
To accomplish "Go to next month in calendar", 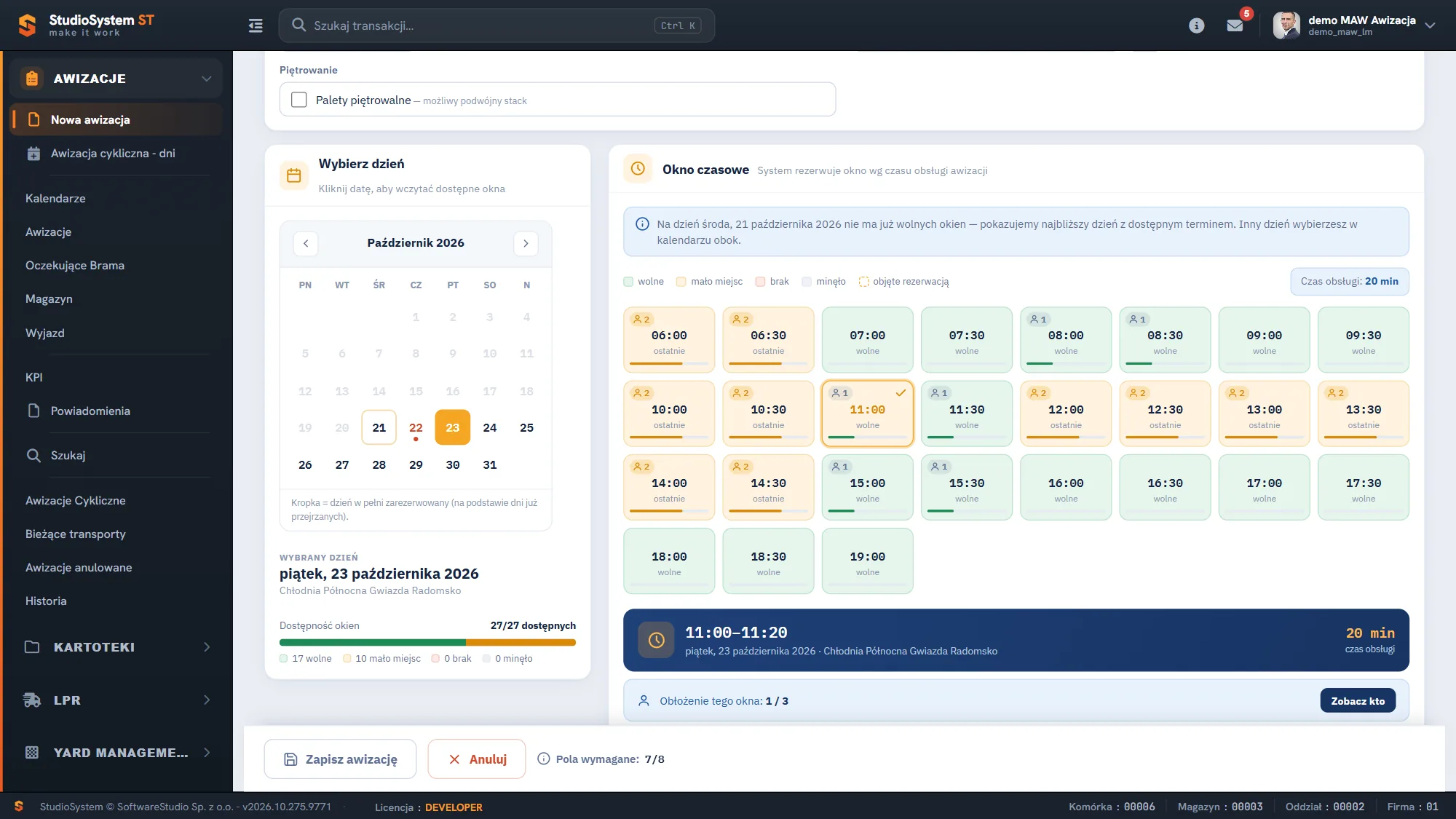I will (526, 243).
